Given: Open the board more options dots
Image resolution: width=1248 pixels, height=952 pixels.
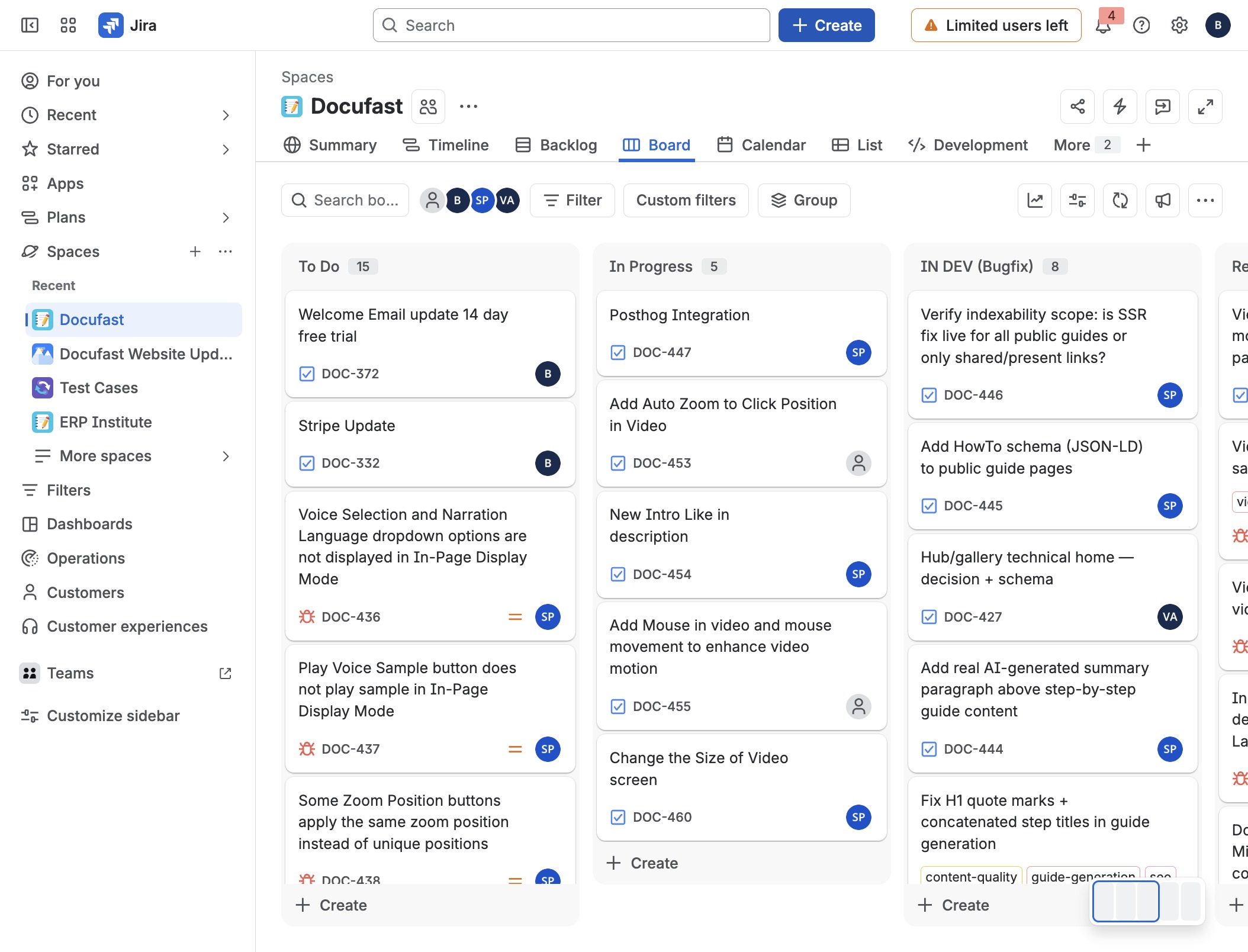Looking at the screenshot, I should pos(1205,200).
